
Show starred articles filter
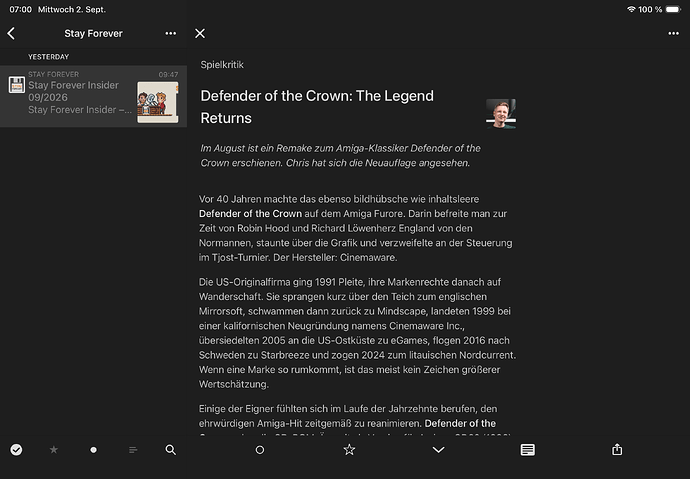54,450
